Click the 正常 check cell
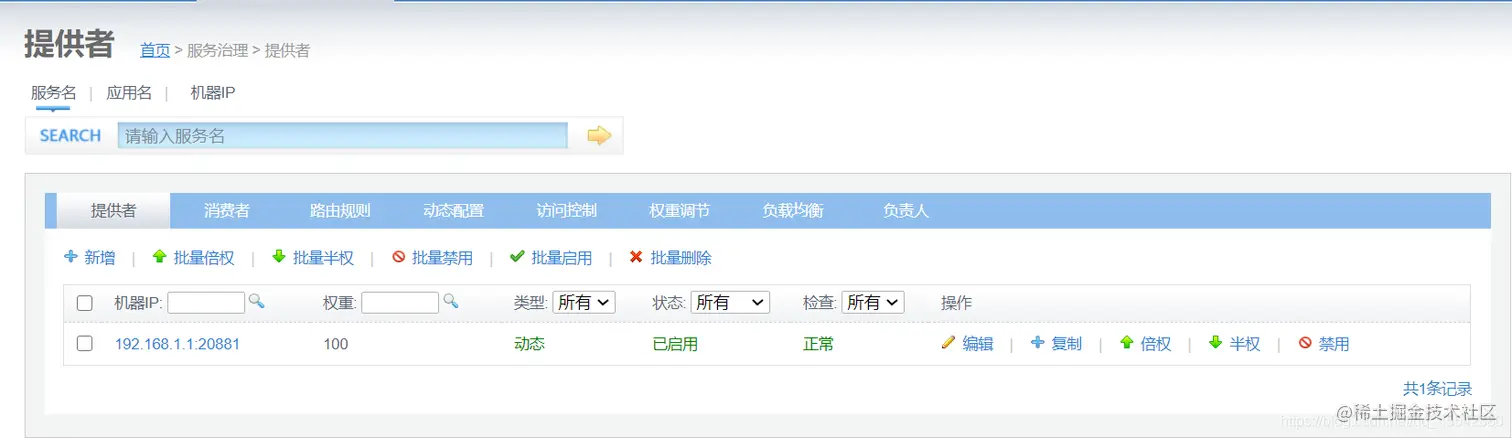The image size is (1512, 438). 818,344
